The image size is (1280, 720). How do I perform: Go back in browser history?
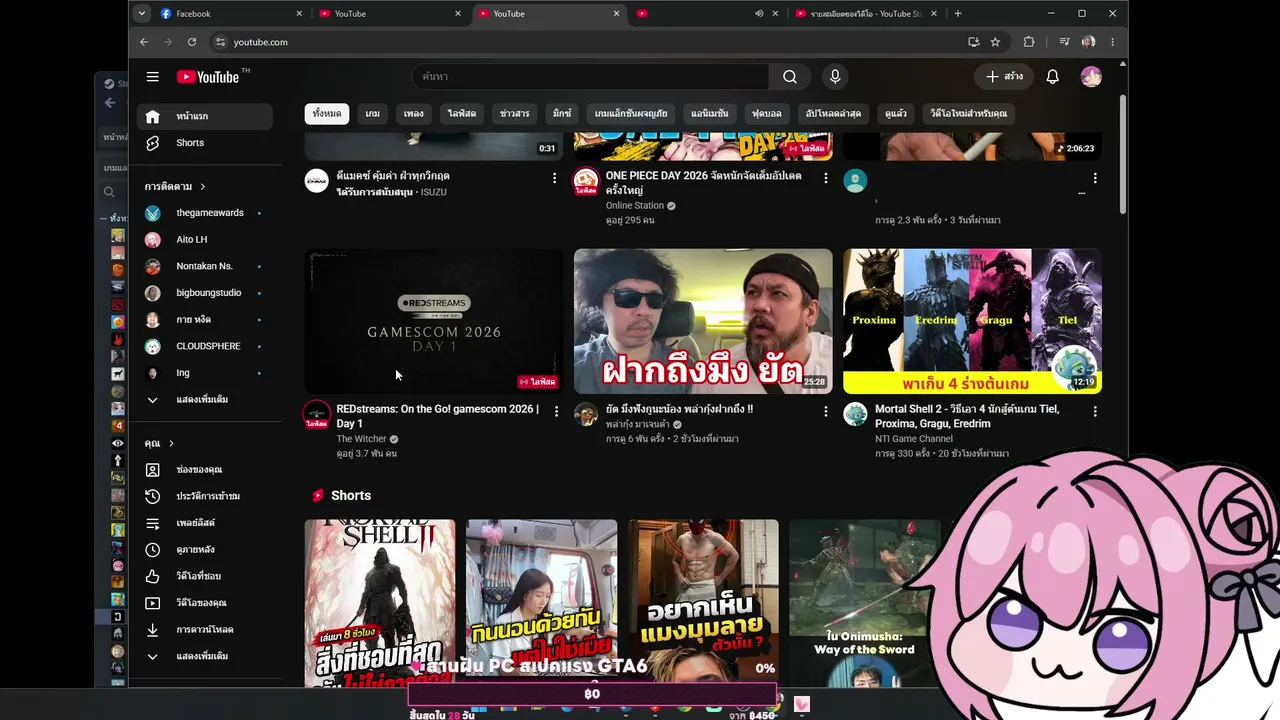[x=144, y=42]
